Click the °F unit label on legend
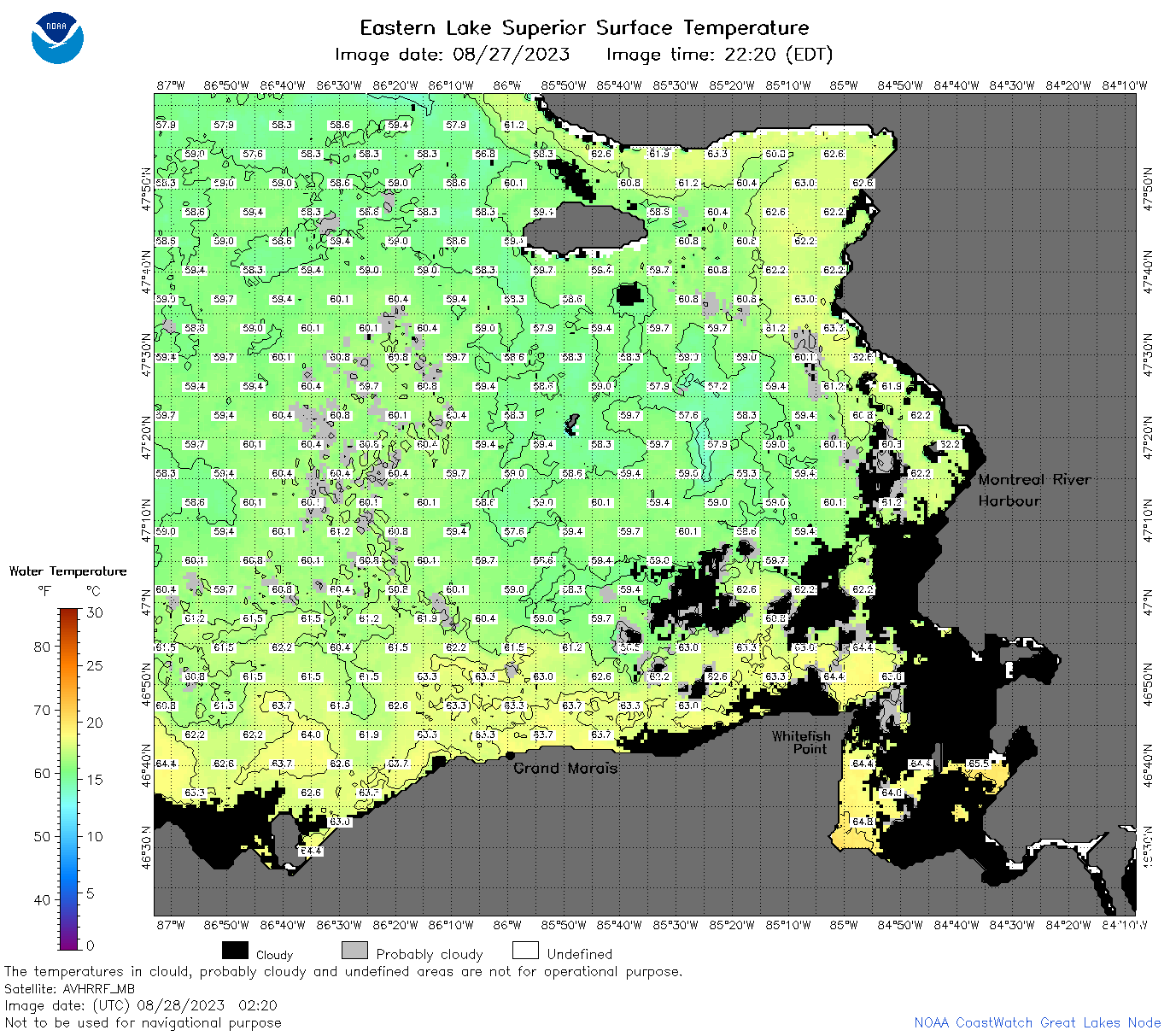 coord(44,590)
